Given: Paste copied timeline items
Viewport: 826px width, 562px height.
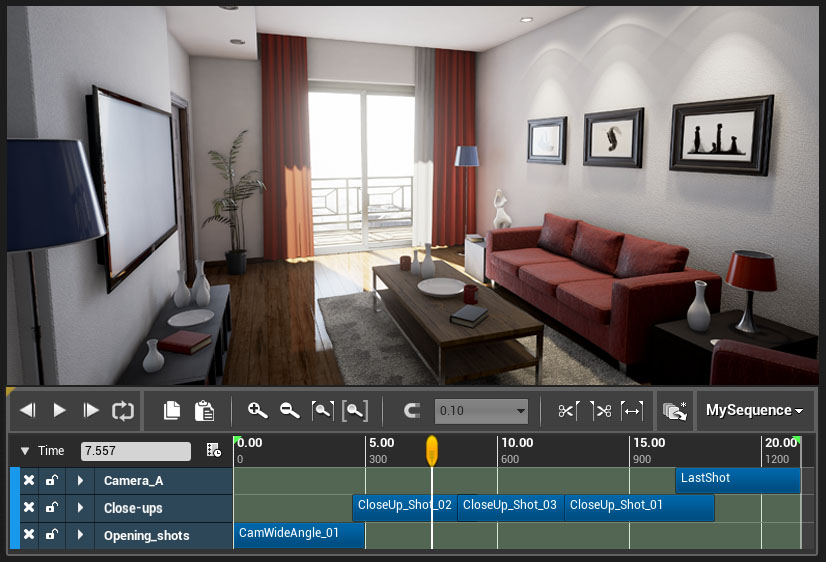Looking at the screenshot, I should click(x=204, y=411).
